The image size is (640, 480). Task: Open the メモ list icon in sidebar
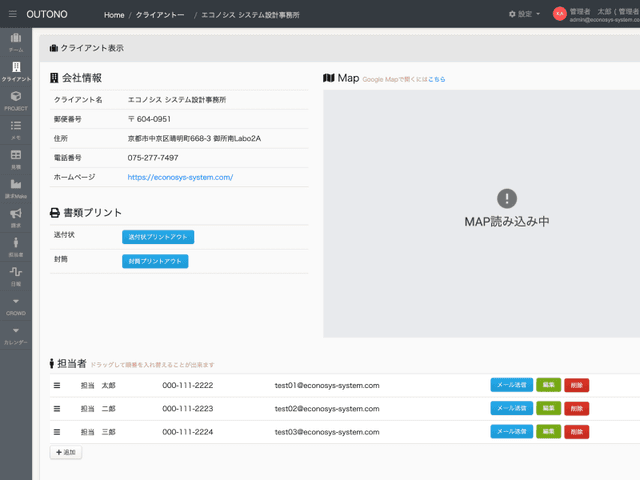16,129
